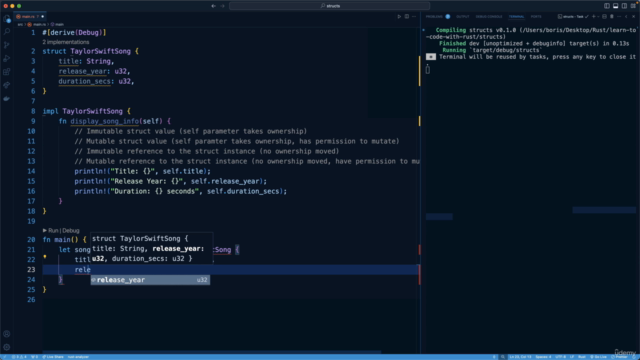Click the lightbulb code action on line 22
The image size is (640, 360).
45,257
